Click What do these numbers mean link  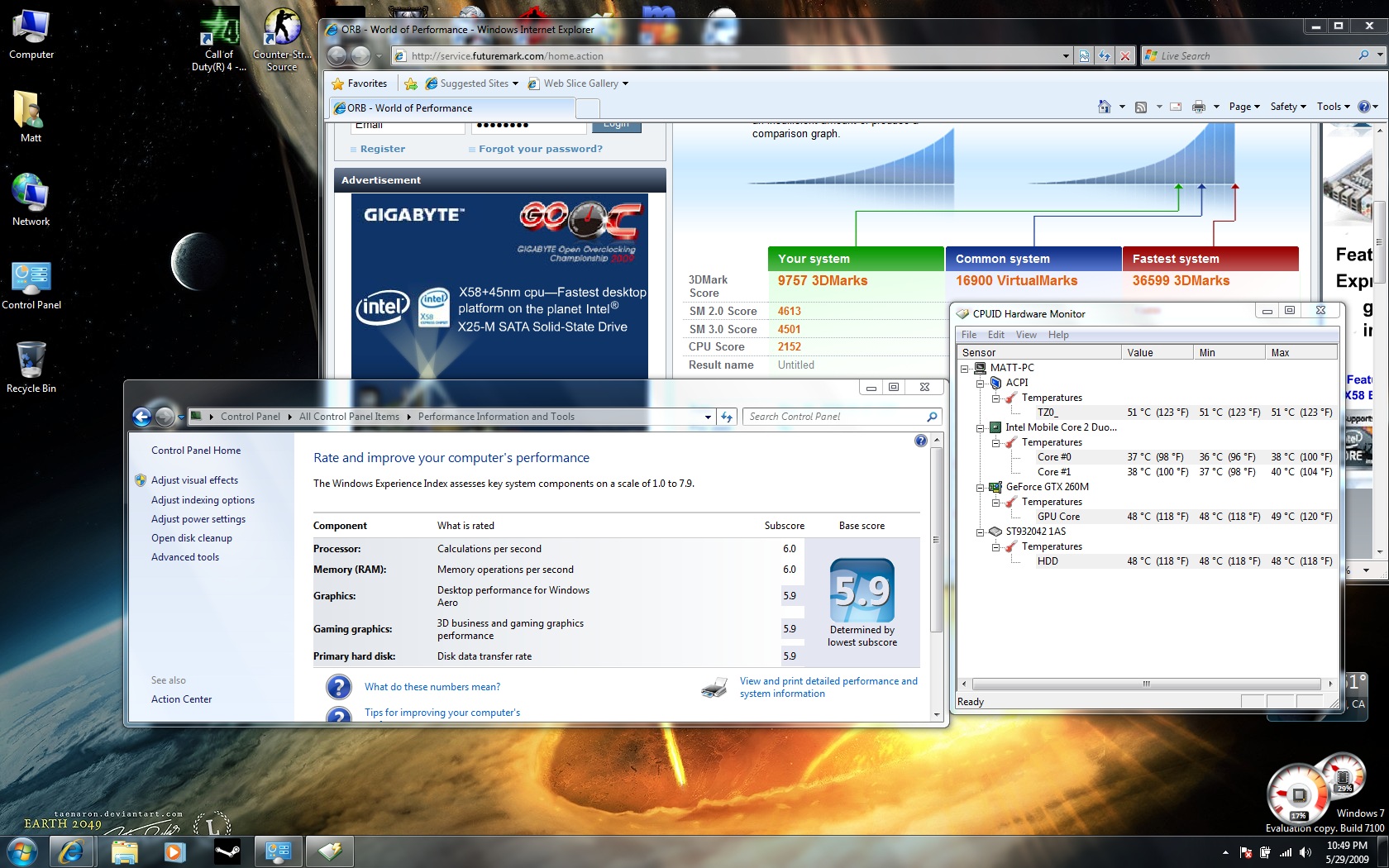point(432,687)
